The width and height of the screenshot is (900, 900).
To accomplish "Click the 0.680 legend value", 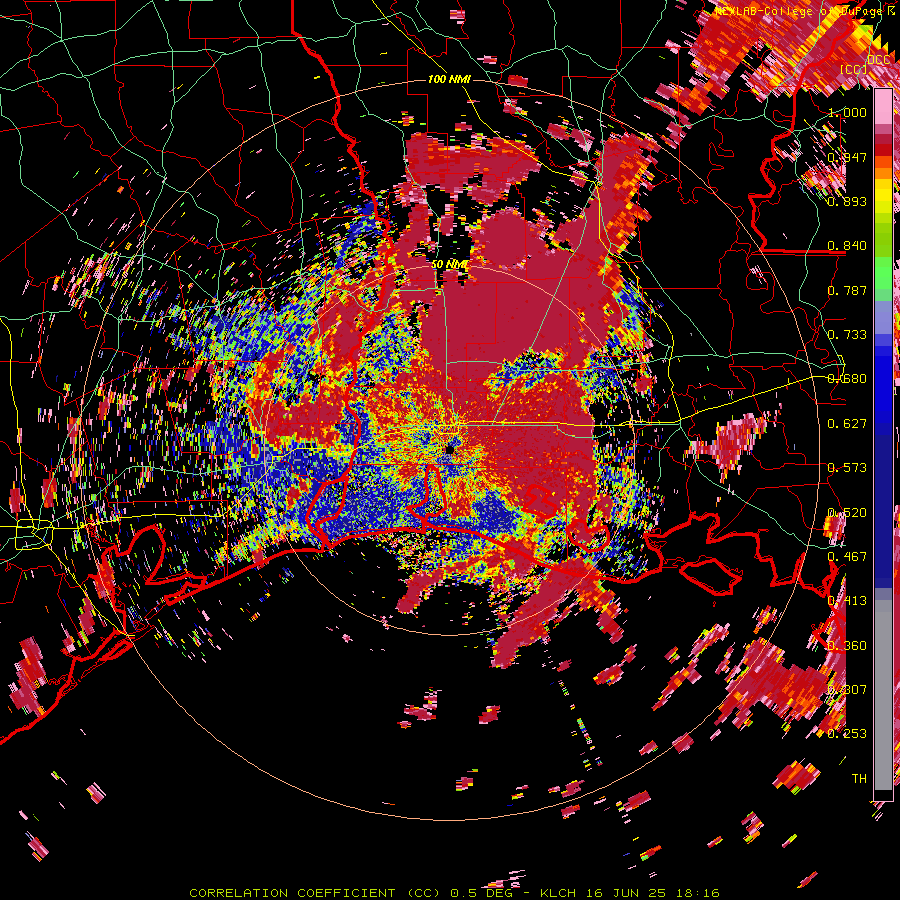I will pos(847,378).
